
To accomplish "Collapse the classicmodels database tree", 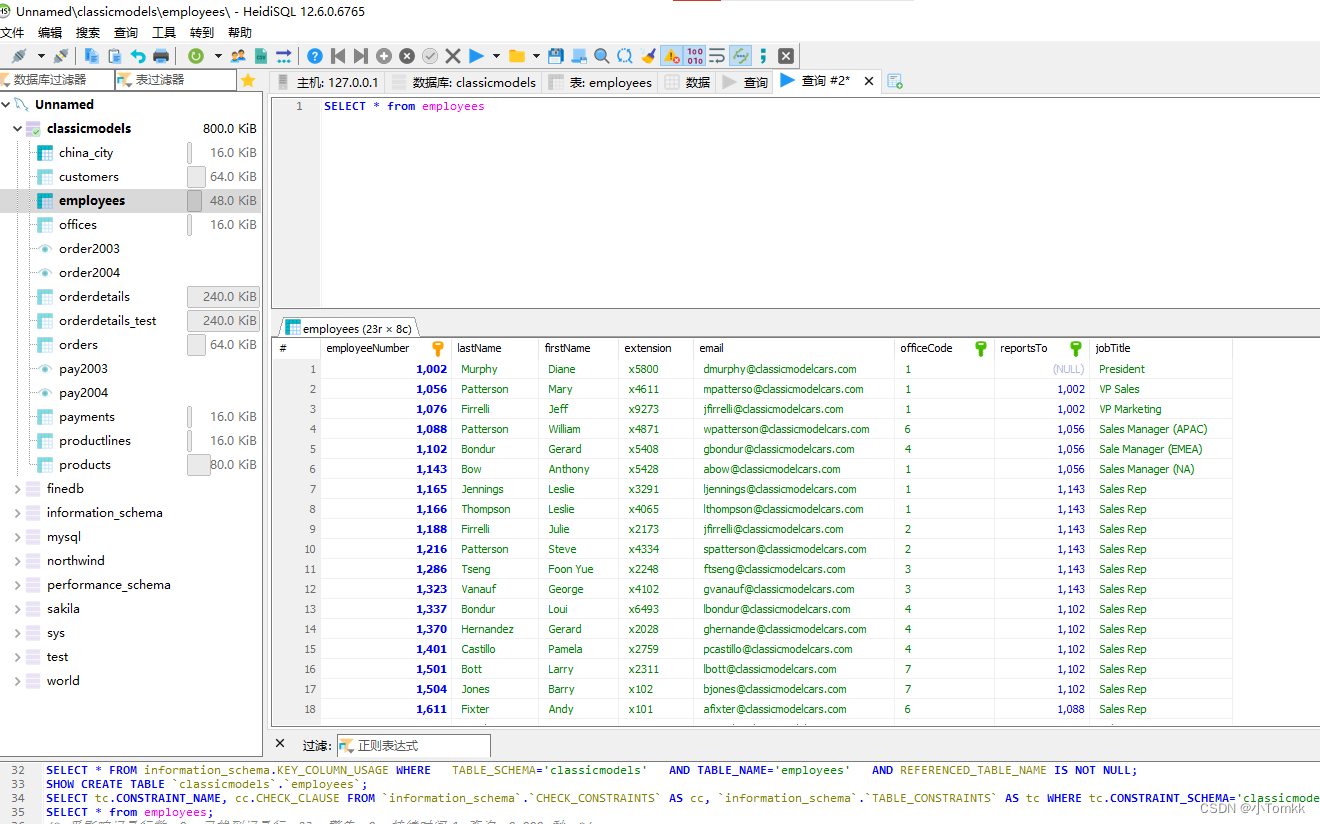I will click(x=16, y=128).
